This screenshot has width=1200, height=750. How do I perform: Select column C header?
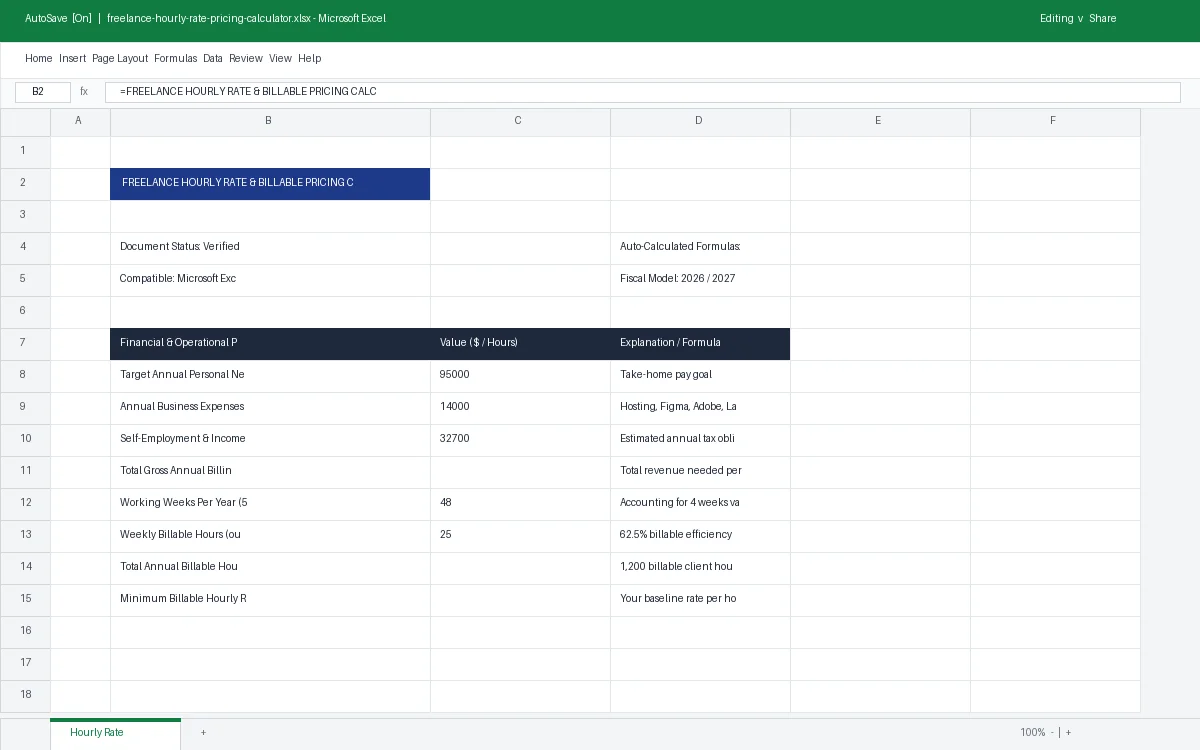coord(520,121)
